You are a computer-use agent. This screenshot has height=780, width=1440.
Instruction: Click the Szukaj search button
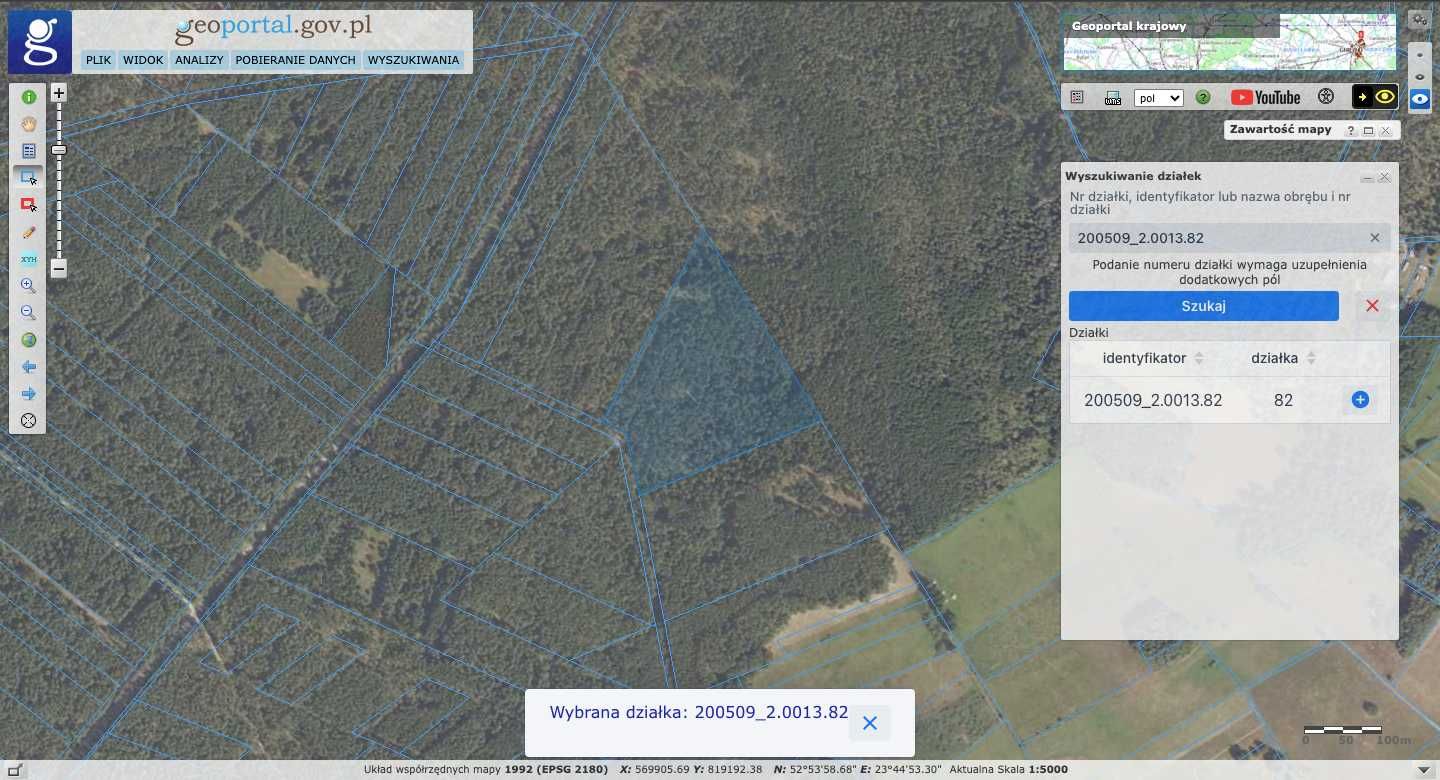coord(1204,306)
